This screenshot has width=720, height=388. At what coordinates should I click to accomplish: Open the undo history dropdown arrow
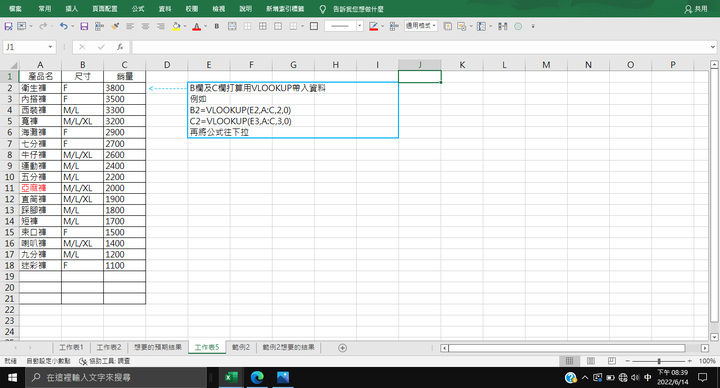(73, 26)
